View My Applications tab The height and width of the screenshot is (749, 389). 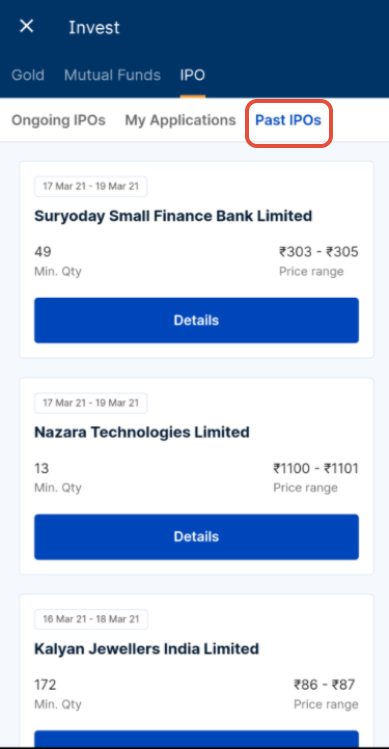[180, 120]
